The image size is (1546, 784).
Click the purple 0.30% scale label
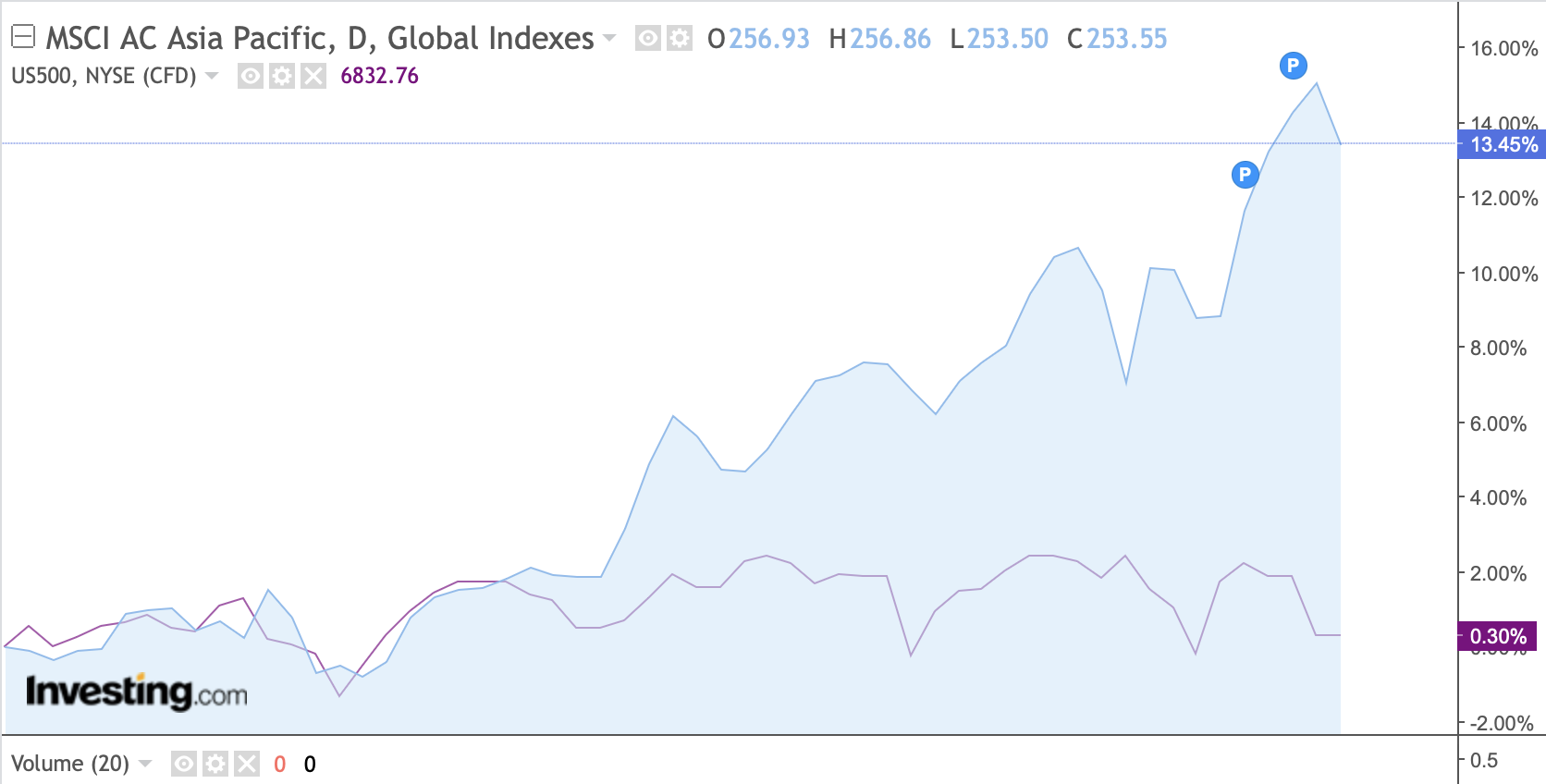tap(1497, 636)
